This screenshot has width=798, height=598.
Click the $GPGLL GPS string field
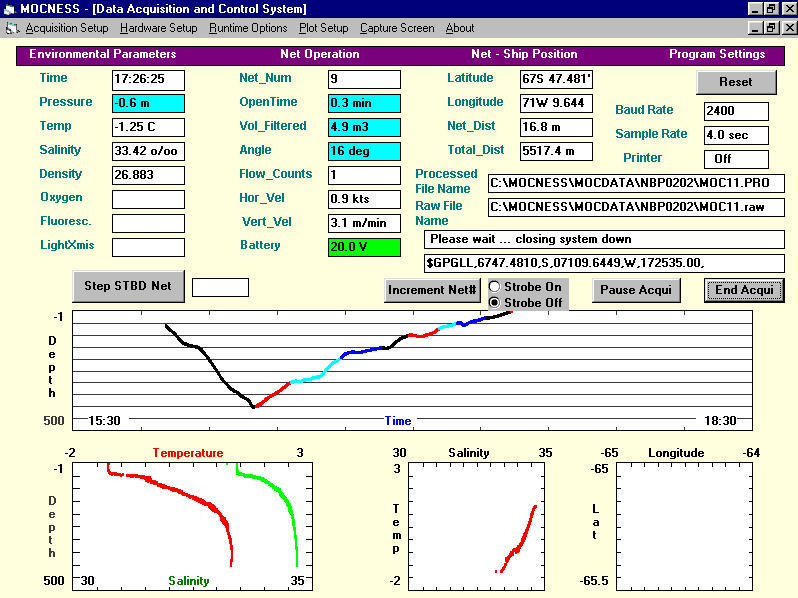[604, 263]
